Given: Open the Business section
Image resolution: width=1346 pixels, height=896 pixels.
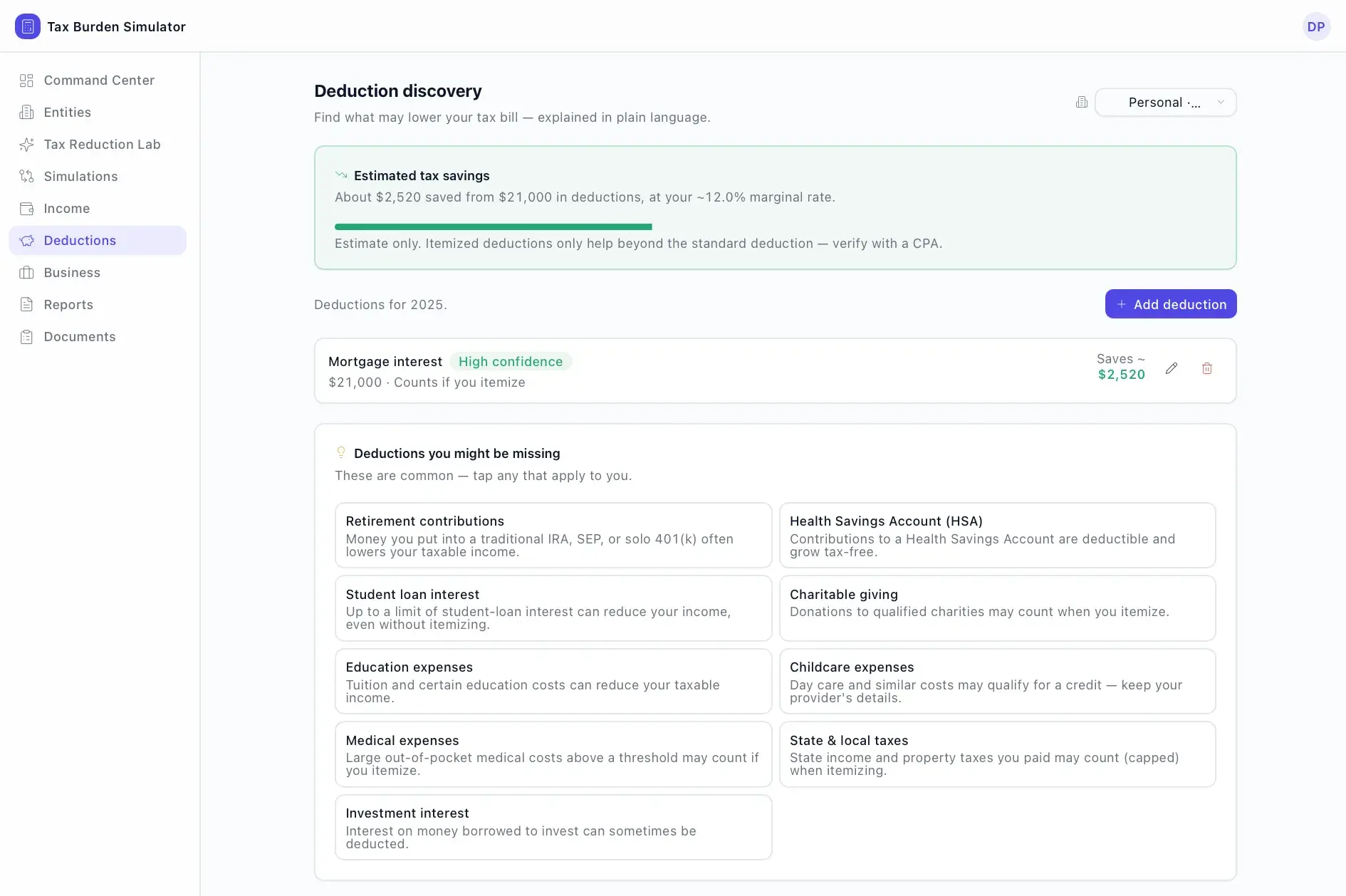Looking at the screenshot, I should (98, 273).
